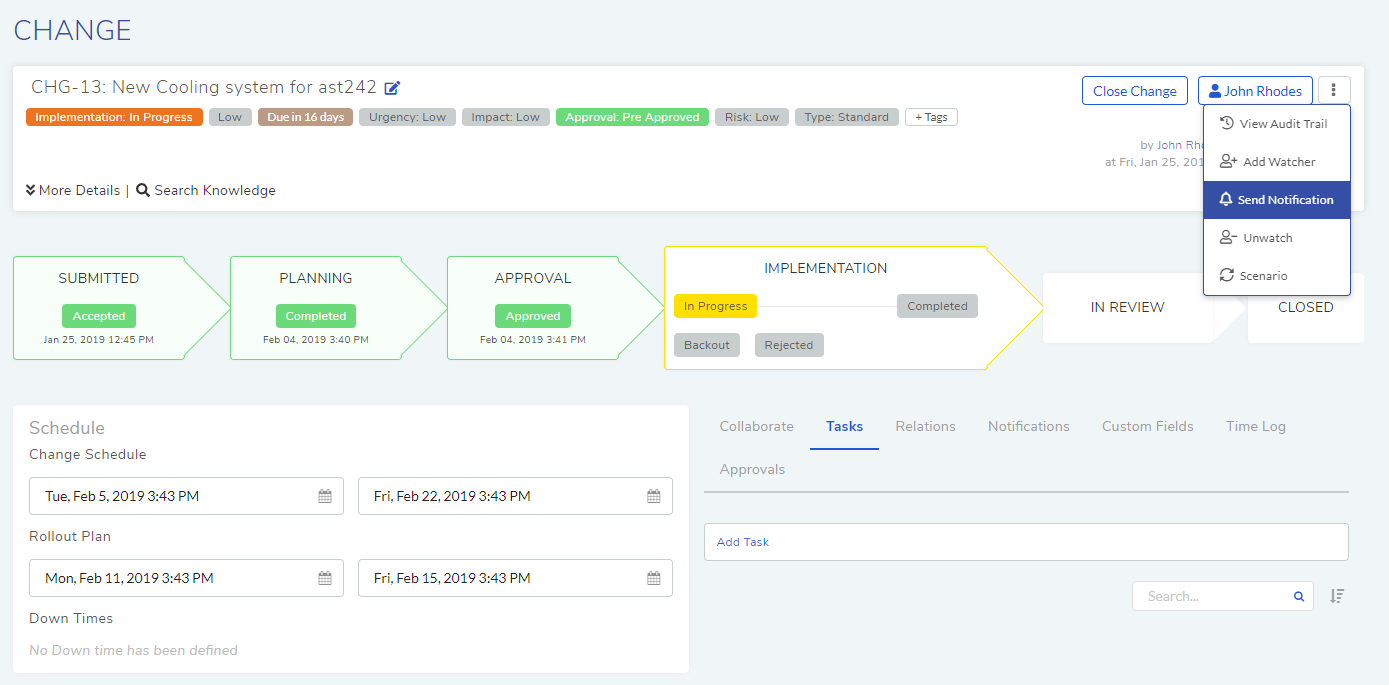Click the Low priority tag
The image size is (1389, 685).
[230, 117]
